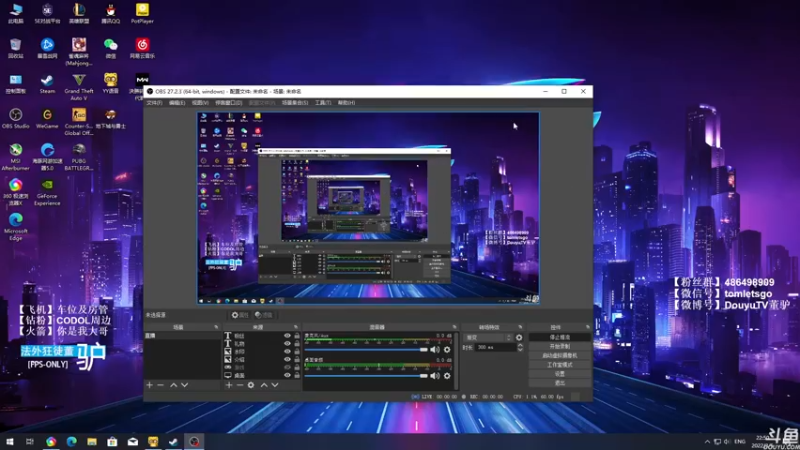
Task: Open PotPlayer desktop shortcut
Action: tap(142, 13)
